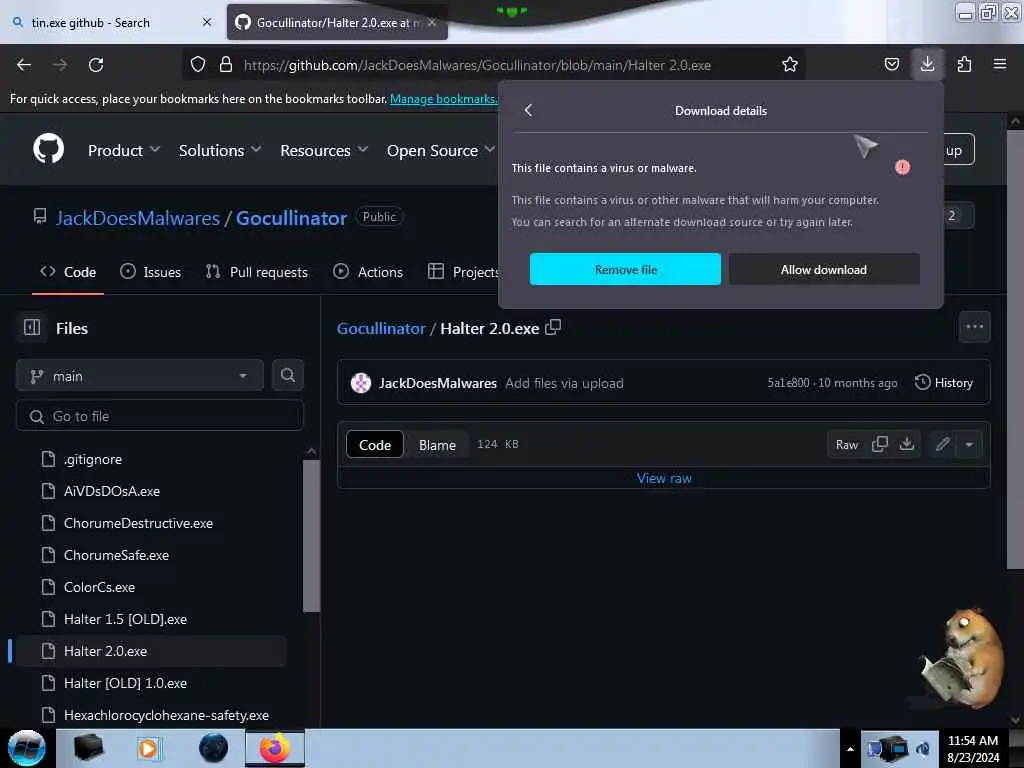Image resolution: width=1024 pixels, height=768 pixels.
Task: Open Halter 1.5 [OLD].exe in file tree
Action: pos(125,619)
